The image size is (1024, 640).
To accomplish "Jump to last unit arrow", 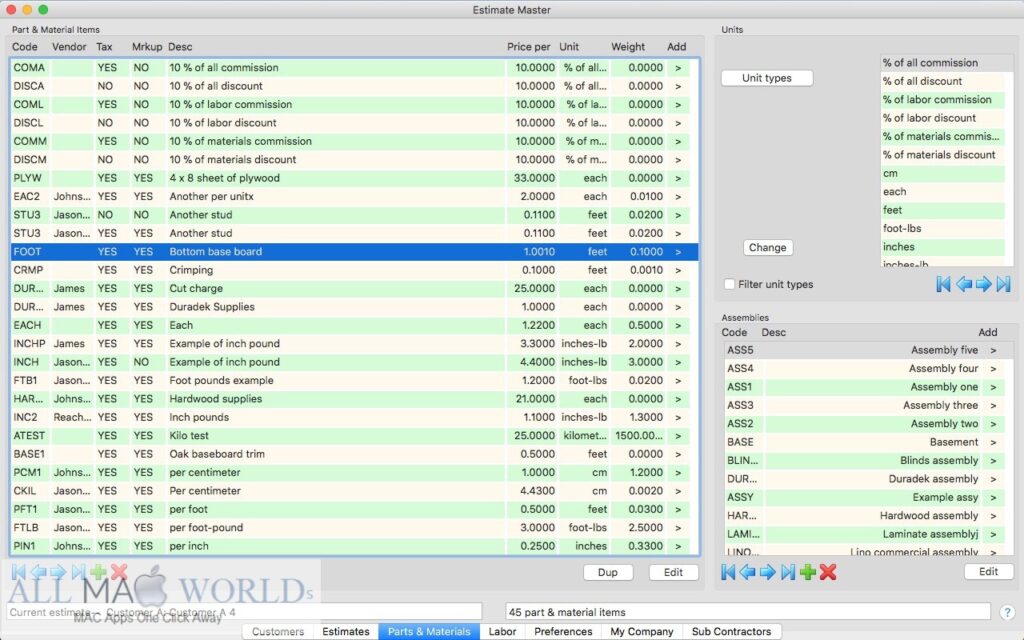I will click(1004, 284).
